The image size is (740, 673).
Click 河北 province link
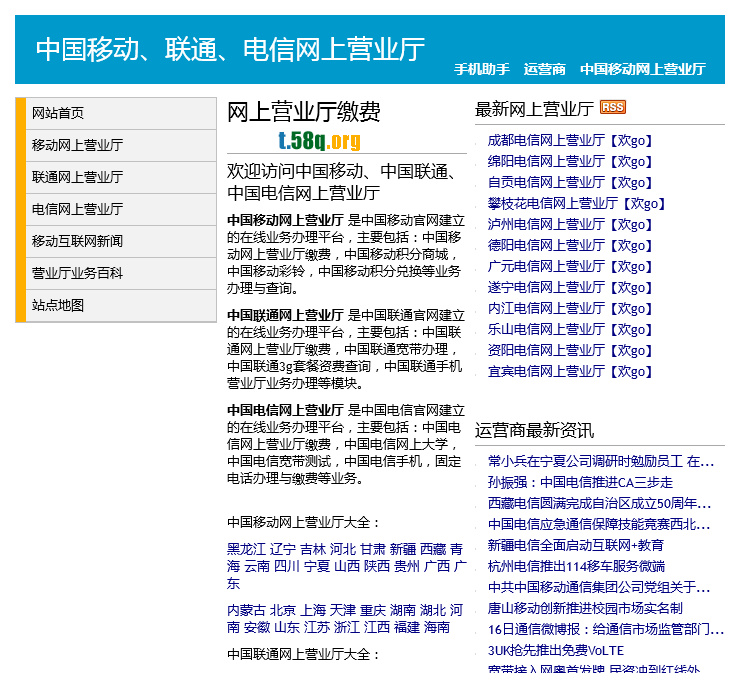tap(343, 549)
